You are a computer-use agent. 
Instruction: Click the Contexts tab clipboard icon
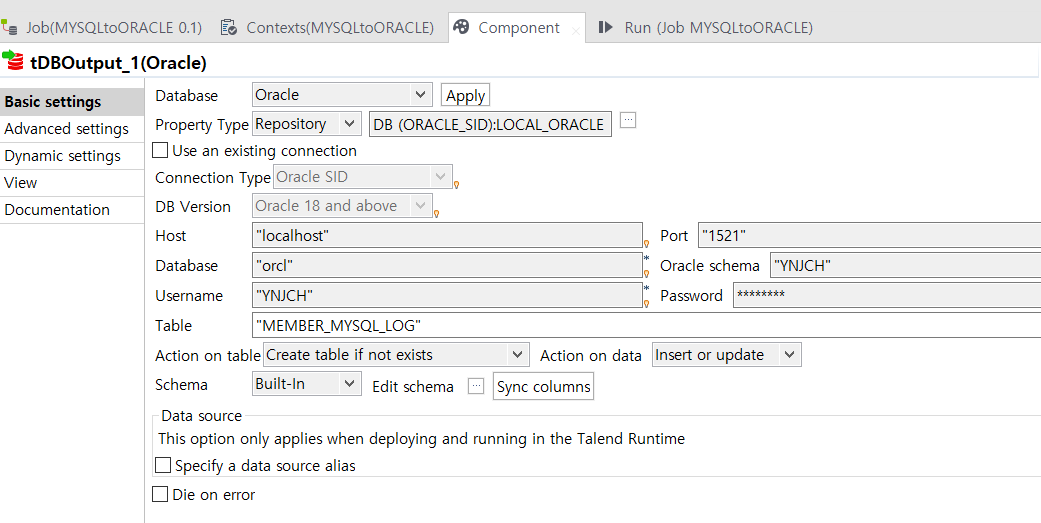pos(229,27)
